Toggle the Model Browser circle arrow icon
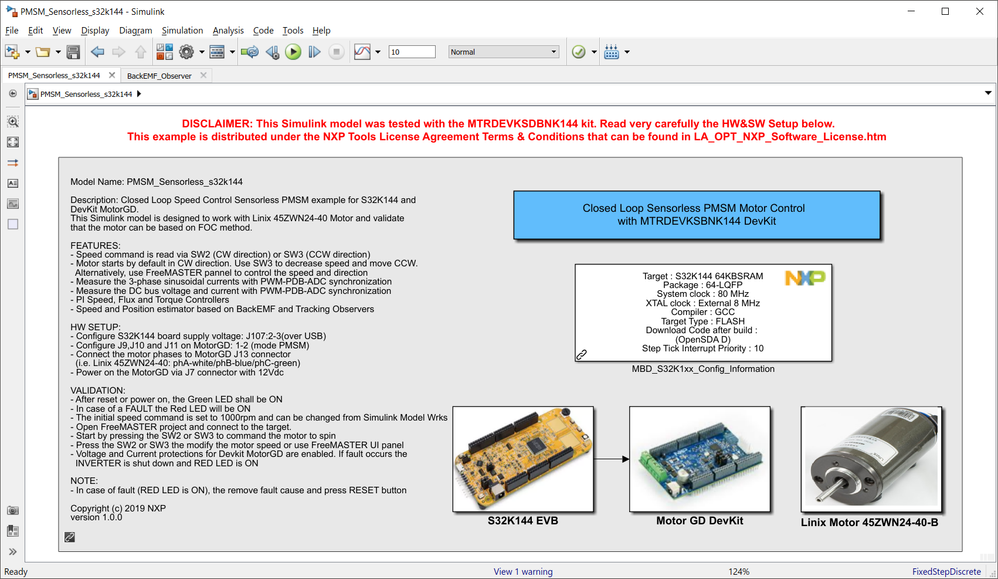This screenshot has height=579, width=998. click(x=13, y=94)
